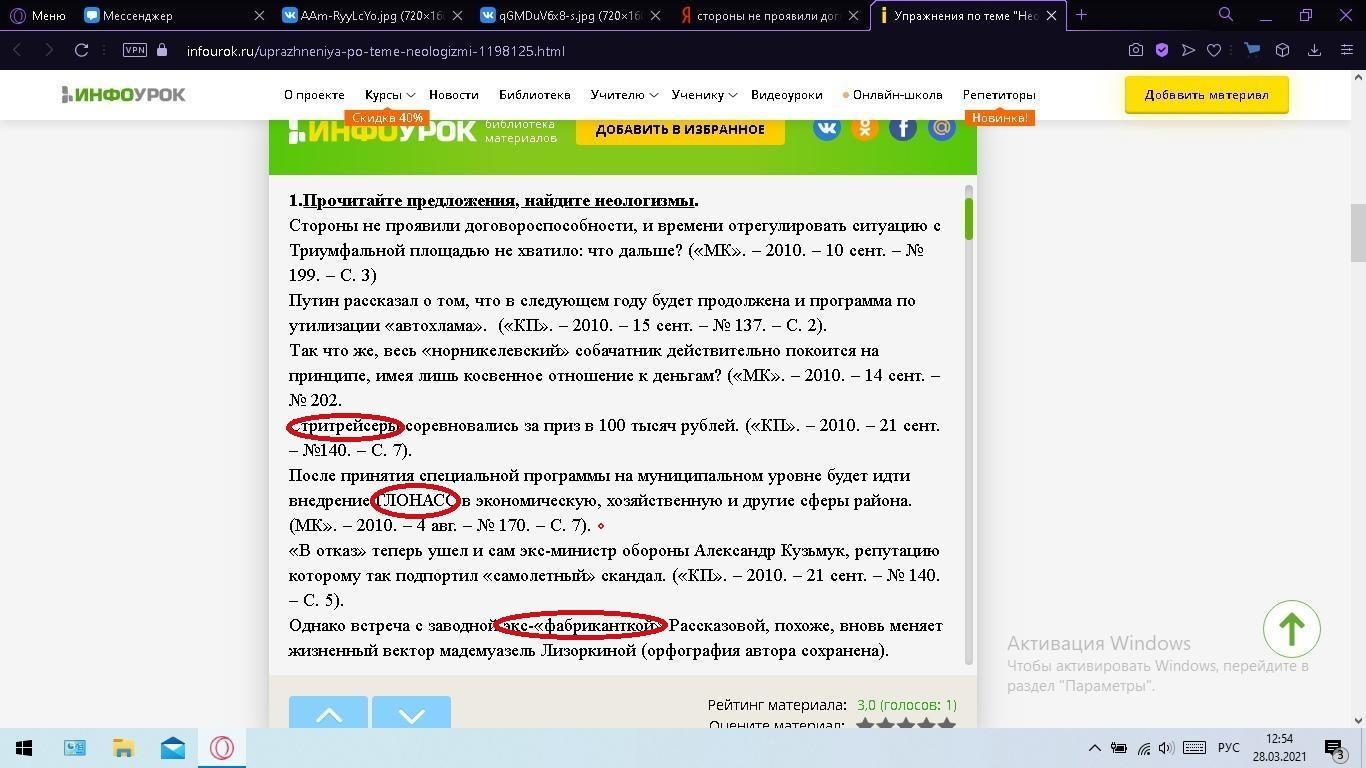Screen dimensions: 1366x768
Task: Go to Инфоурок home logo
Action: [123, 95]
